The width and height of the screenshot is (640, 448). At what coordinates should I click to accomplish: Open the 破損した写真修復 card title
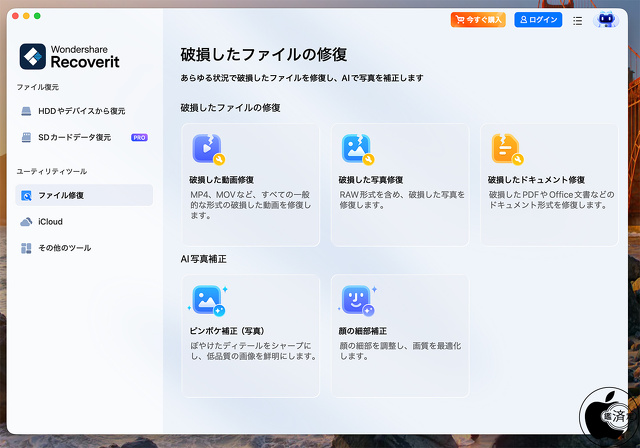click(371, 180)
